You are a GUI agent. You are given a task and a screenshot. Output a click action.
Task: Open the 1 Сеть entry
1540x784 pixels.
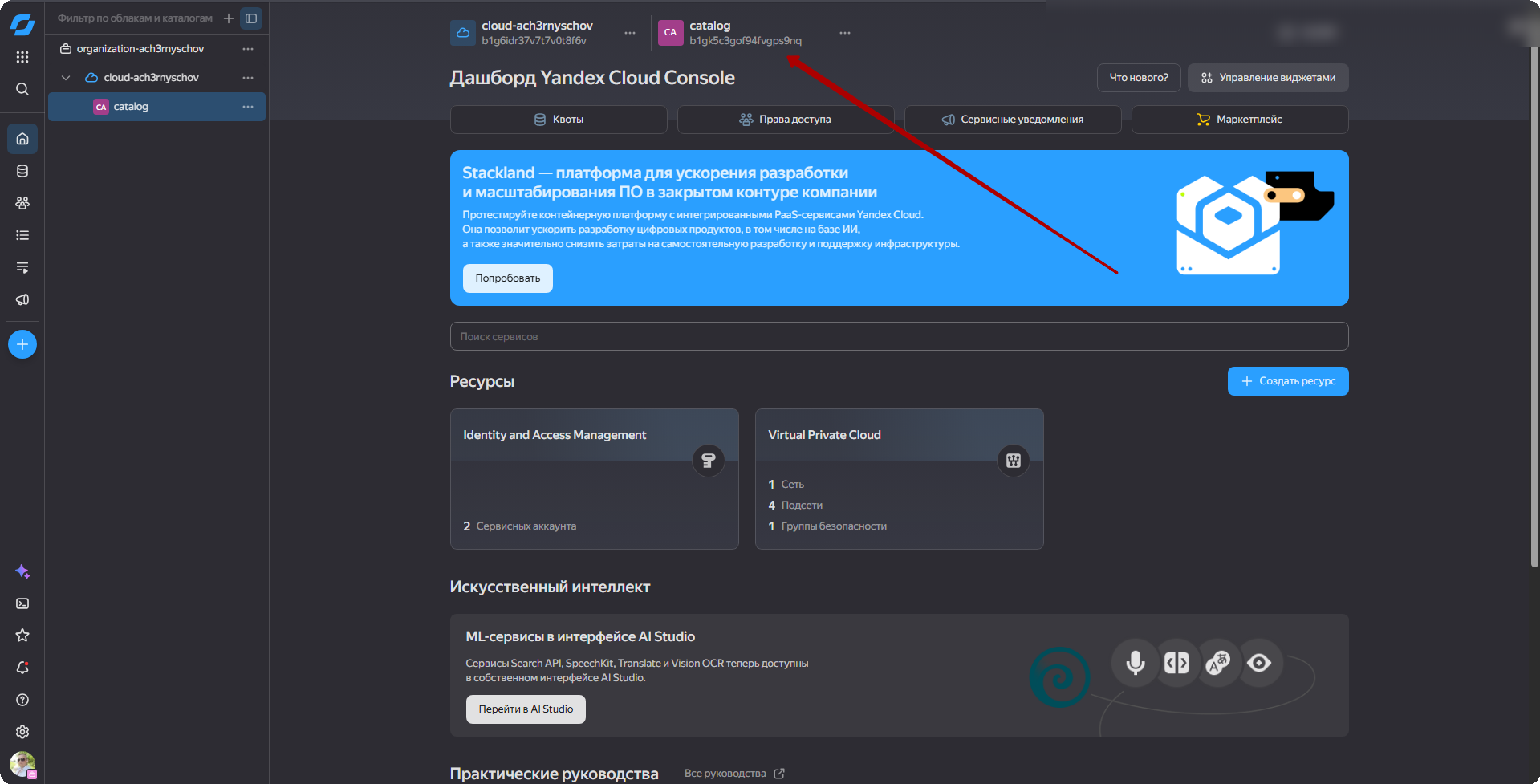click(x=786, y=485)
